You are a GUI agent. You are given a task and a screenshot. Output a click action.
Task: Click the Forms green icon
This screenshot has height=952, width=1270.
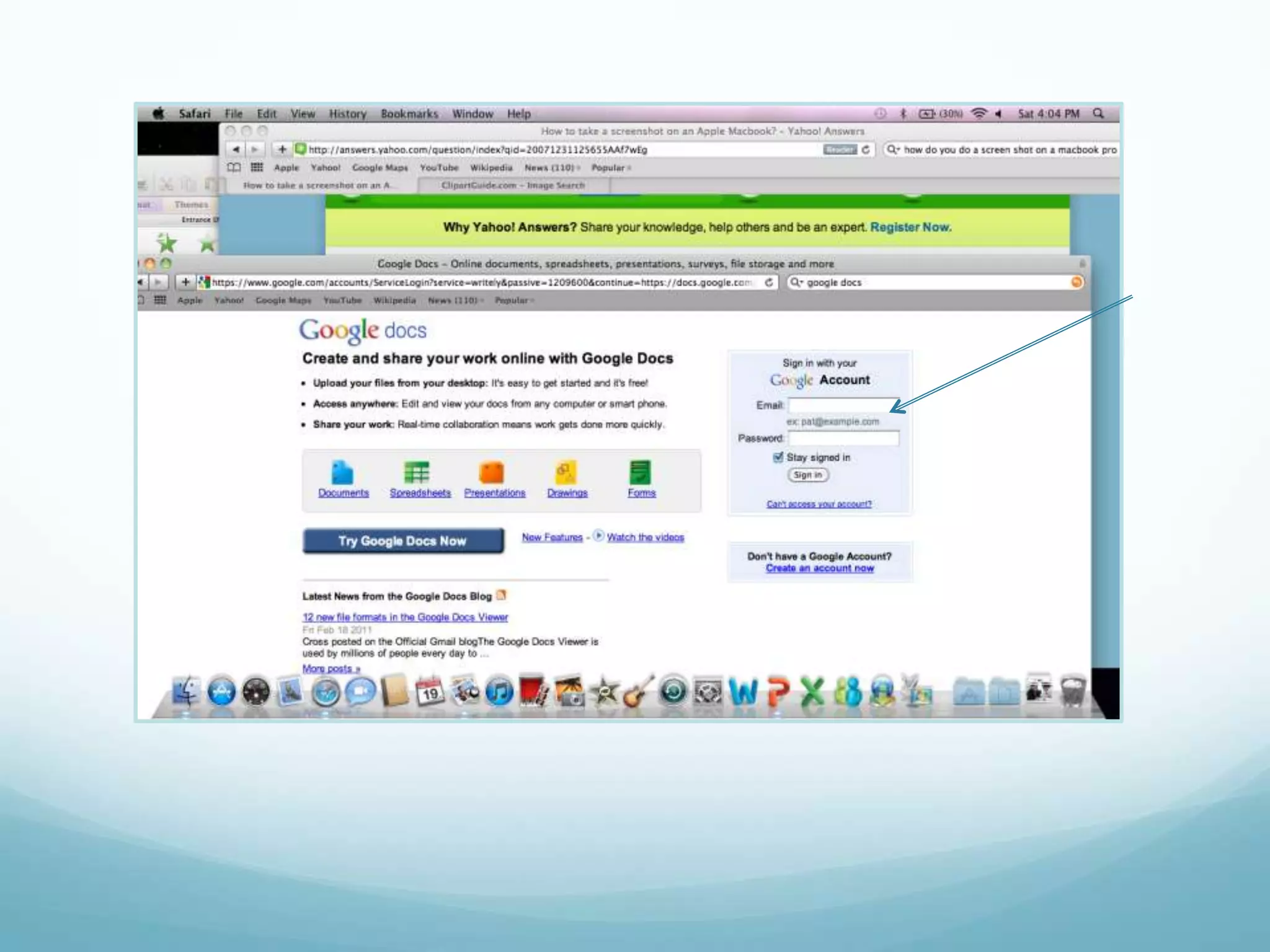pos(640,473)
